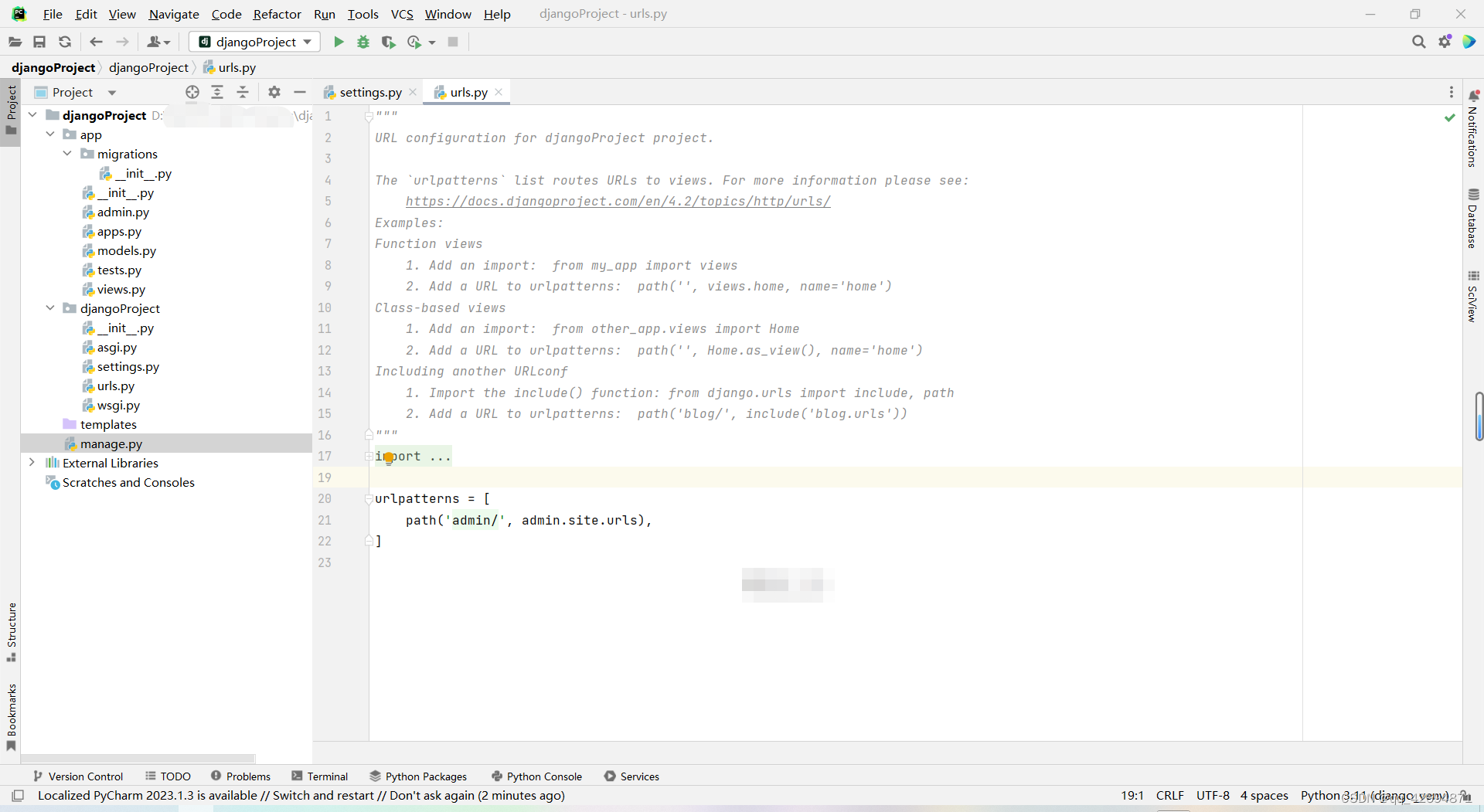Click CRLF line separator in status bar

point(1169,795)
